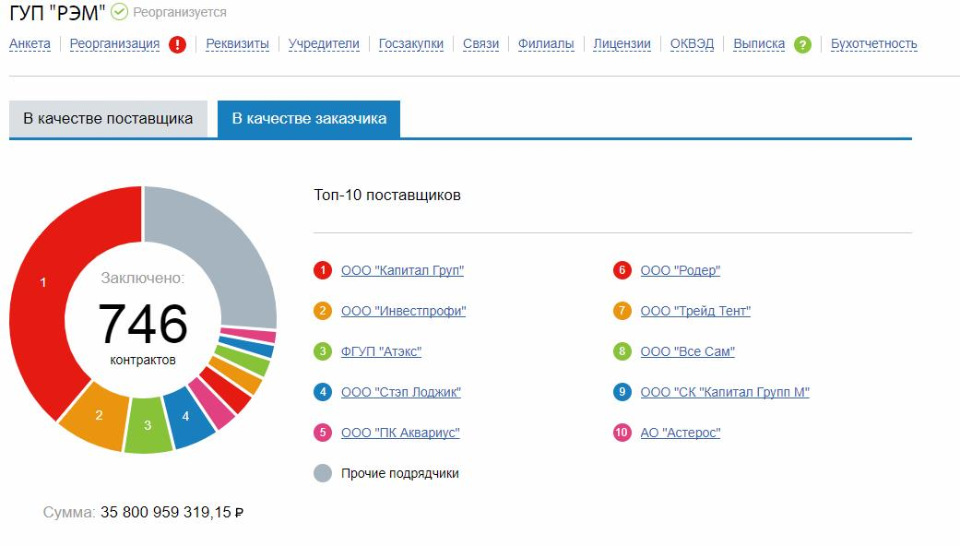Click the green question mark icon near Выписка

click(803, 45)
